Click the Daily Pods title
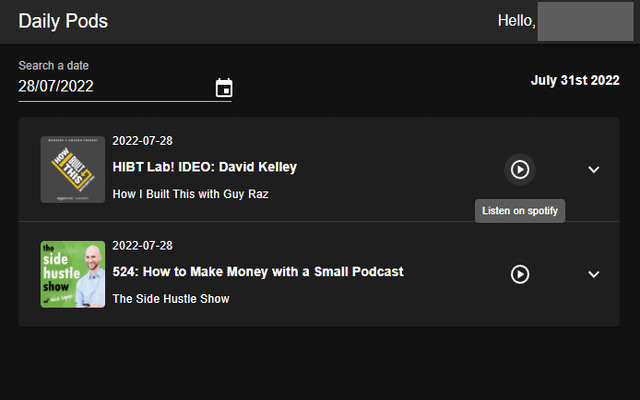This screenshot has height=400, width=640. 63,21
